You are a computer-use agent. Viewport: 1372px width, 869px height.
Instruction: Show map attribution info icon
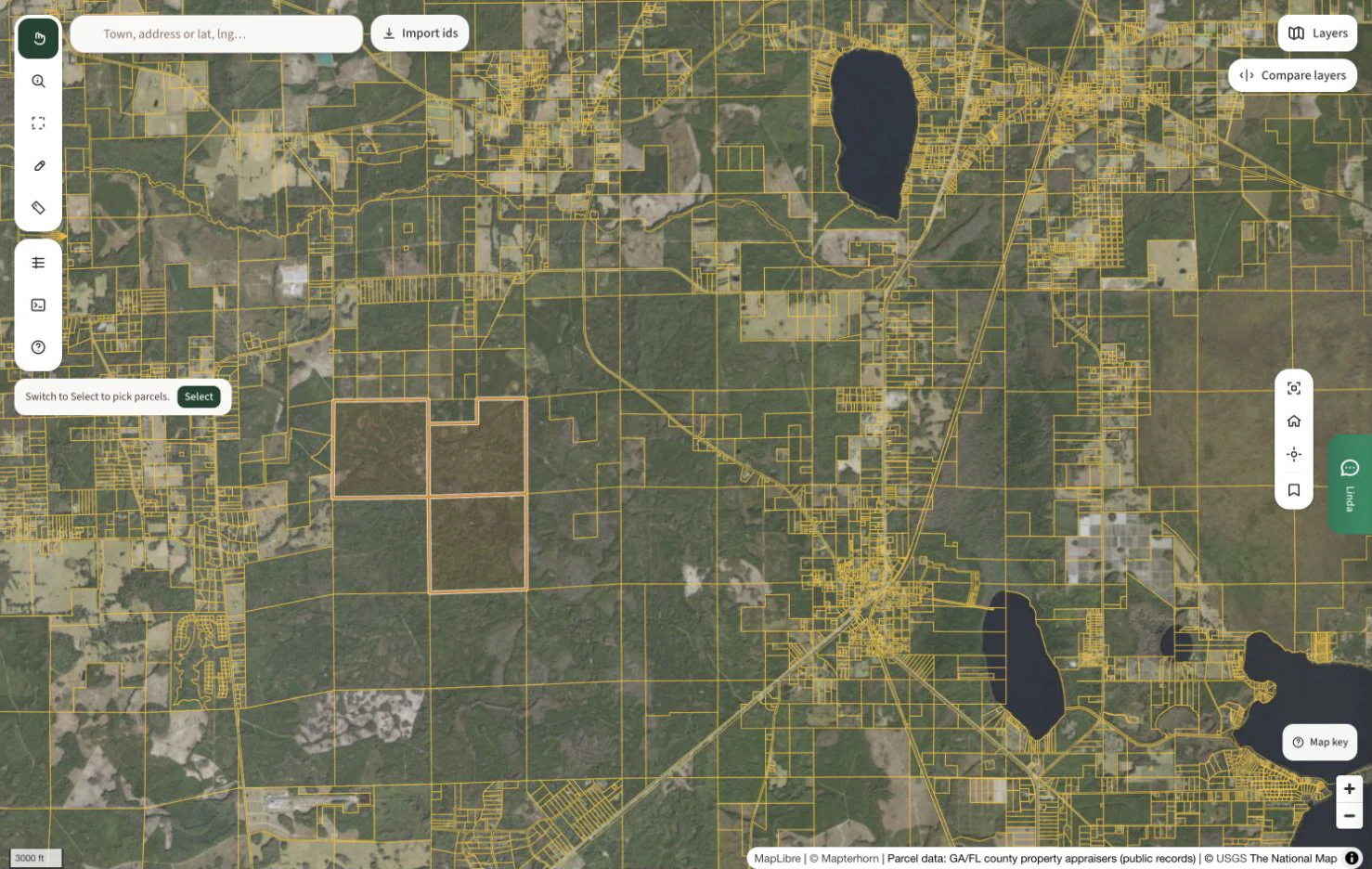1353,858
